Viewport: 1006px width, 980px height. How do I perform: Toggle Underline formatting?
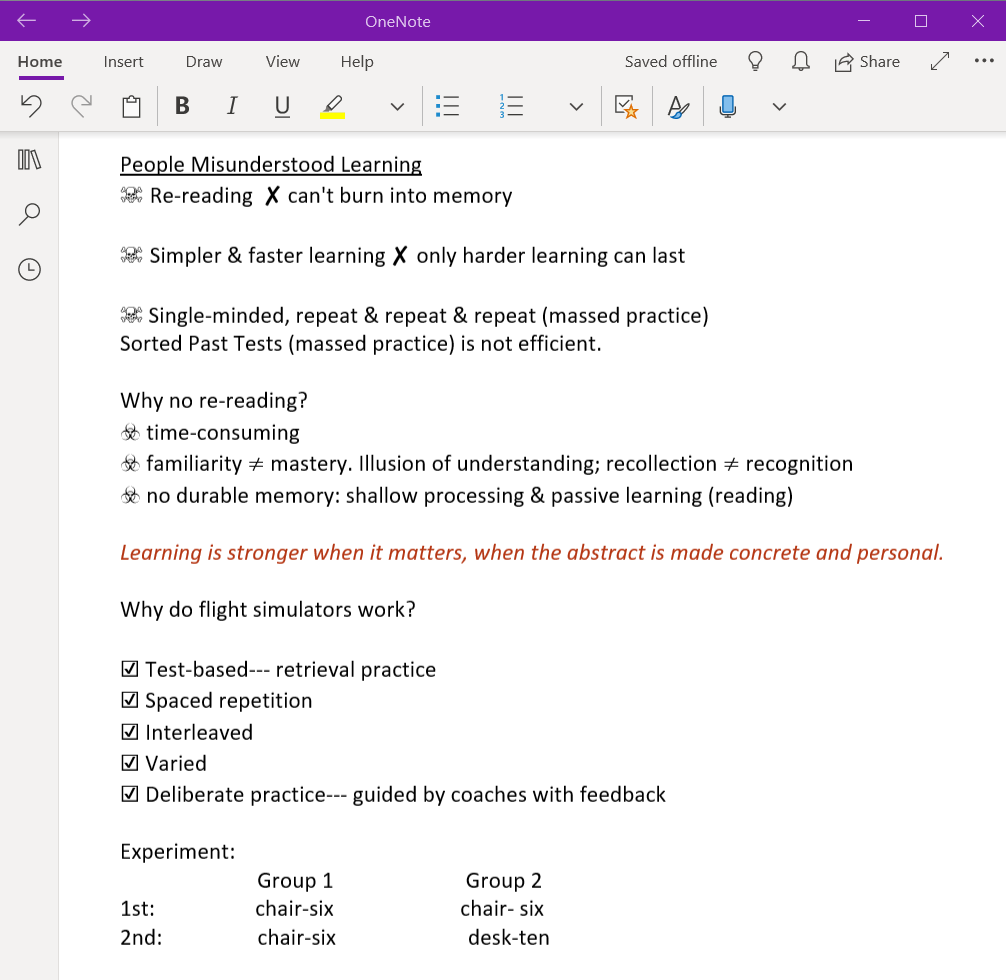pos(282,106)
